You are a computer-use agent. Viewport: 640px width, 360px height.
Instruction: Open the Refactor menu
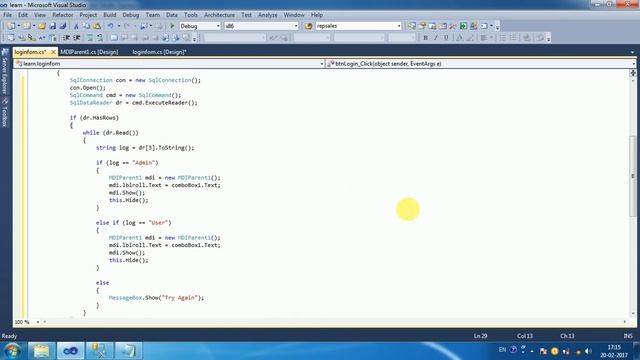62,15
